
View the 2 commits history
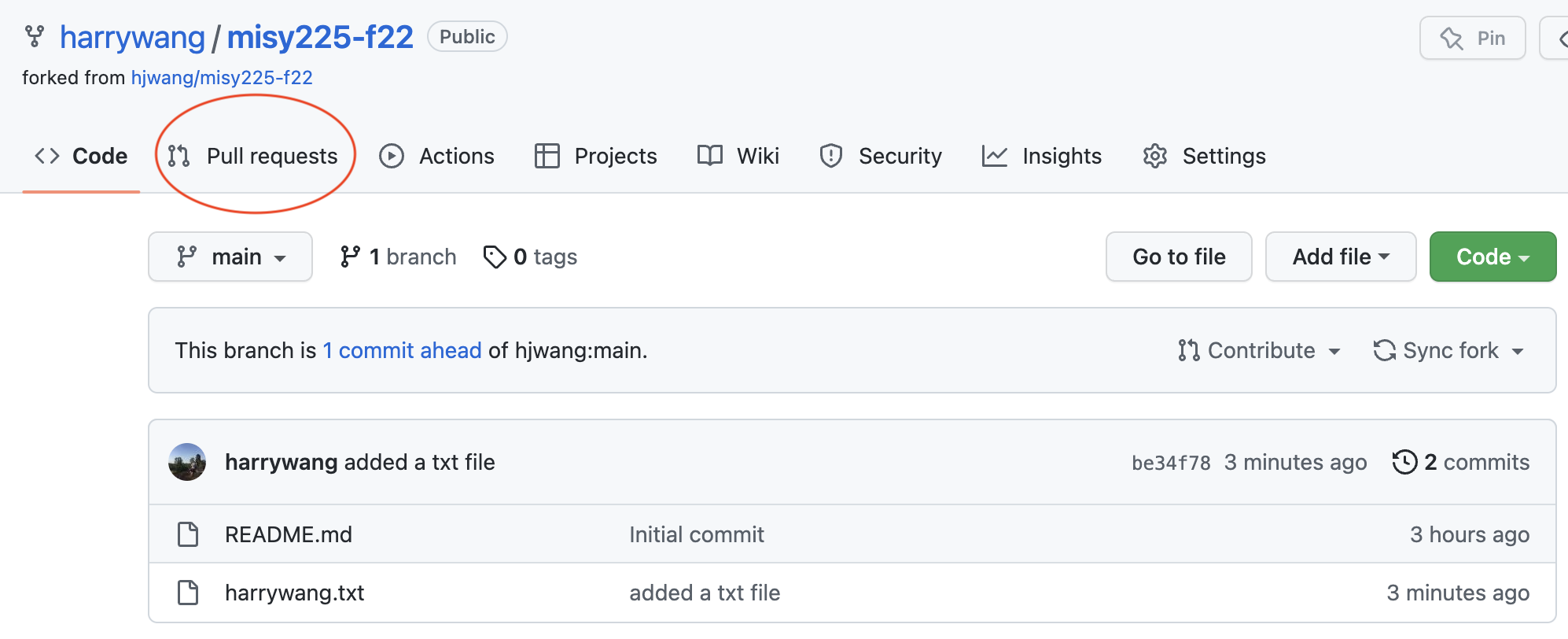[x=1461, y=462]
